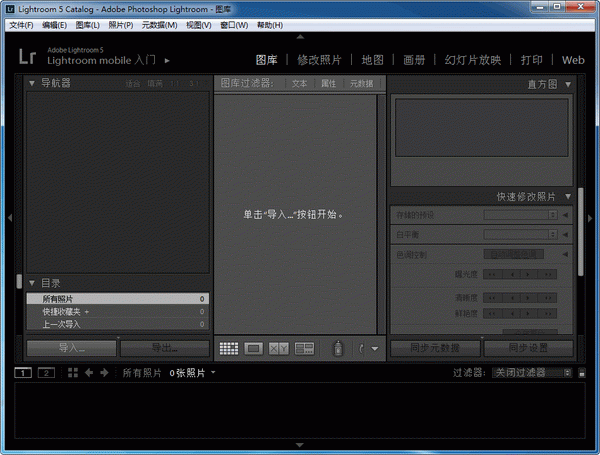Collapse the 导航器 navigator panel
The width and height of the screenshot is (600, 455).
[x=32, y=83]
